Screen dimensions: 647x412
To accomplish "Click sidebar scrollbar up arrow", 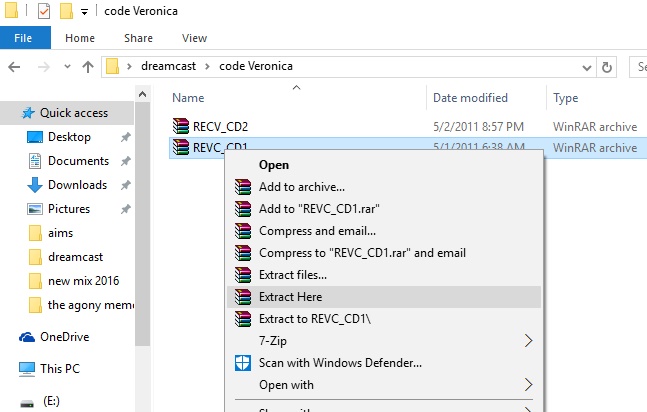I will click(x=142, y=95).
